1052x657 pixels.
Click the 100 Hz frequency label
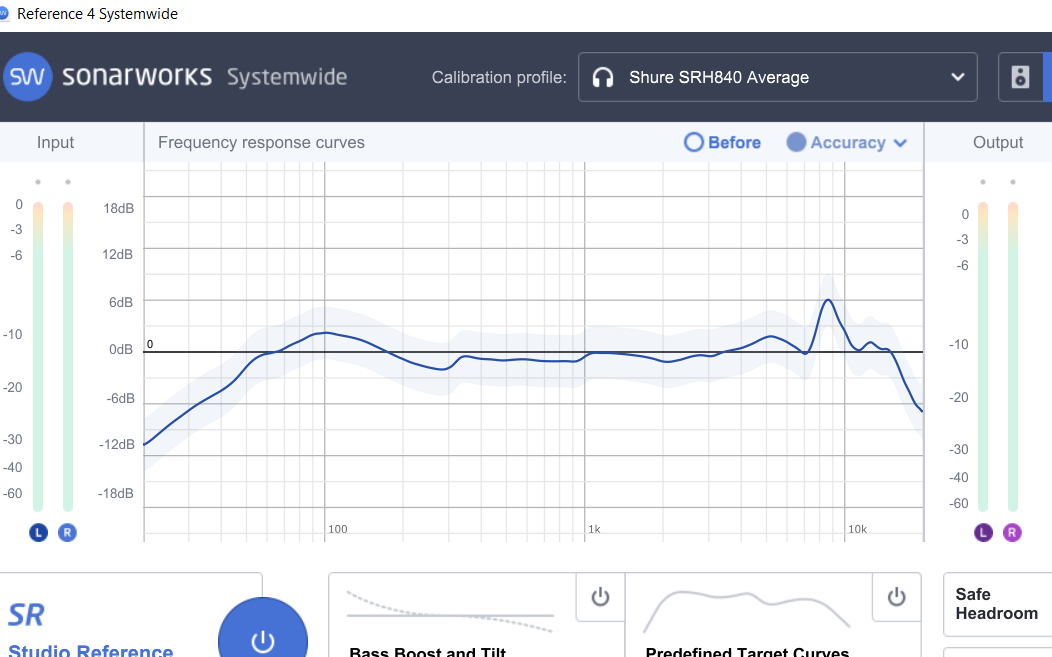[x=337, y=529]
